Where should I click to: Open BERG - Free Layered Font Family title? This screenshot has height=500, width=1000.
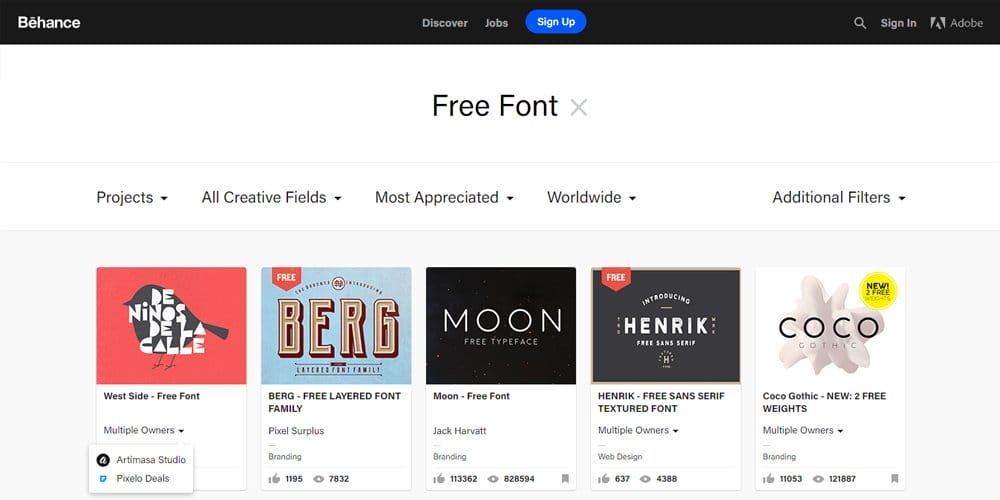click(335, 402)
